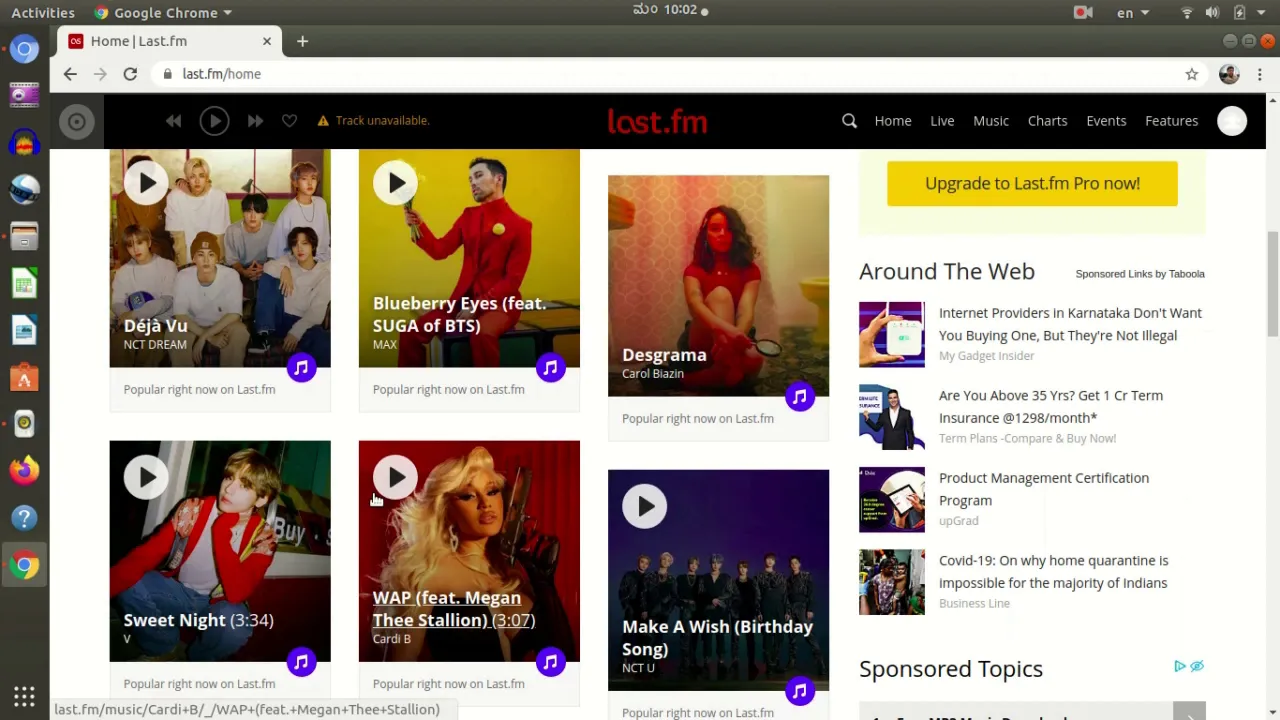
Task: Love the current track with heart icon
Action: click(289, 121)
